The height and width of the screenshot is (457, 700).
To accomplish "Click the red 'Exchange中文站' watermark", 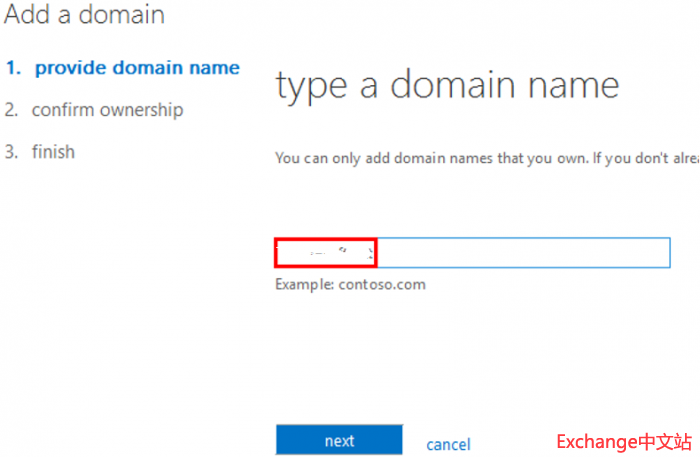I will pyautogui.click(x=623, y=441).
